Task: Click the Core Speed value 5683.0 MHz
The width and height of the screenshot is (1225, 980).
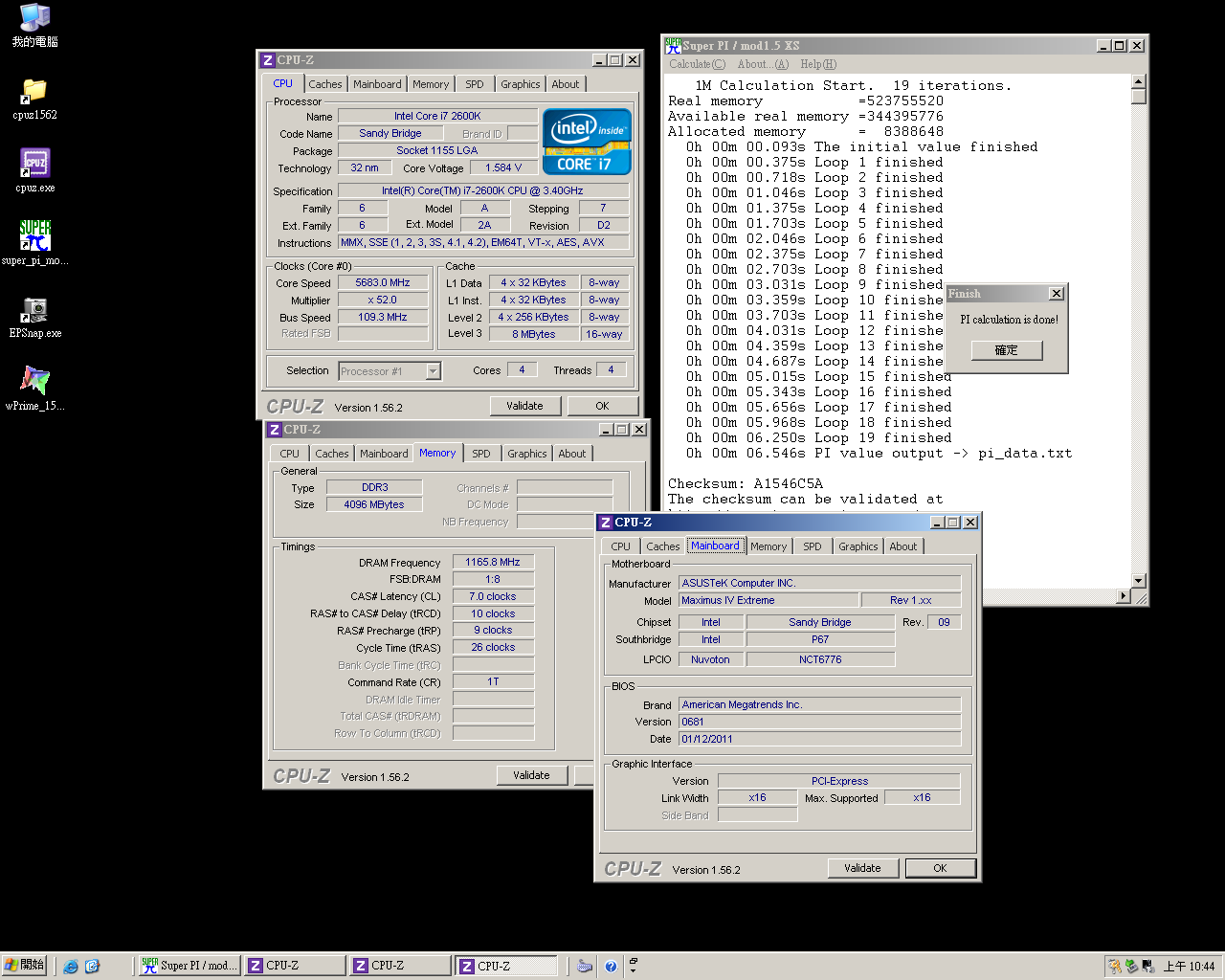Action: [383, 283]
